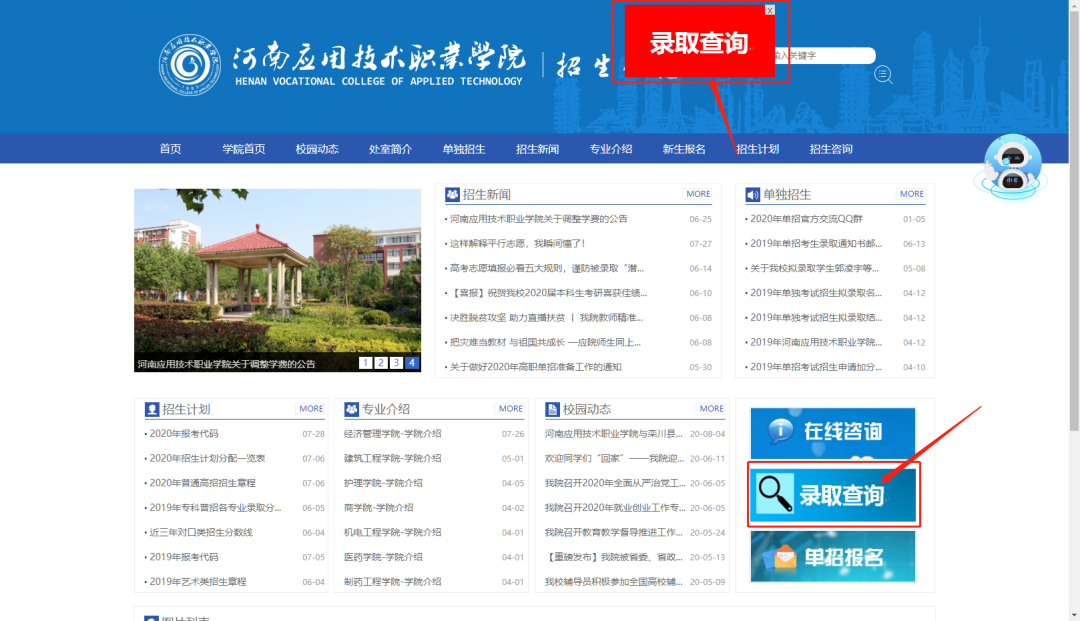
Task: Click the 招生计划 section person icon
Action: click(x=152, y=410)
